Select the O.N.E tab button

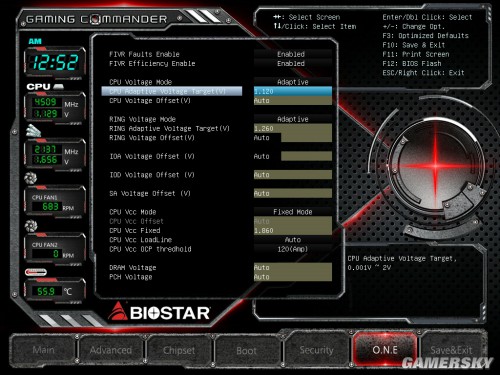pos(385,350)
